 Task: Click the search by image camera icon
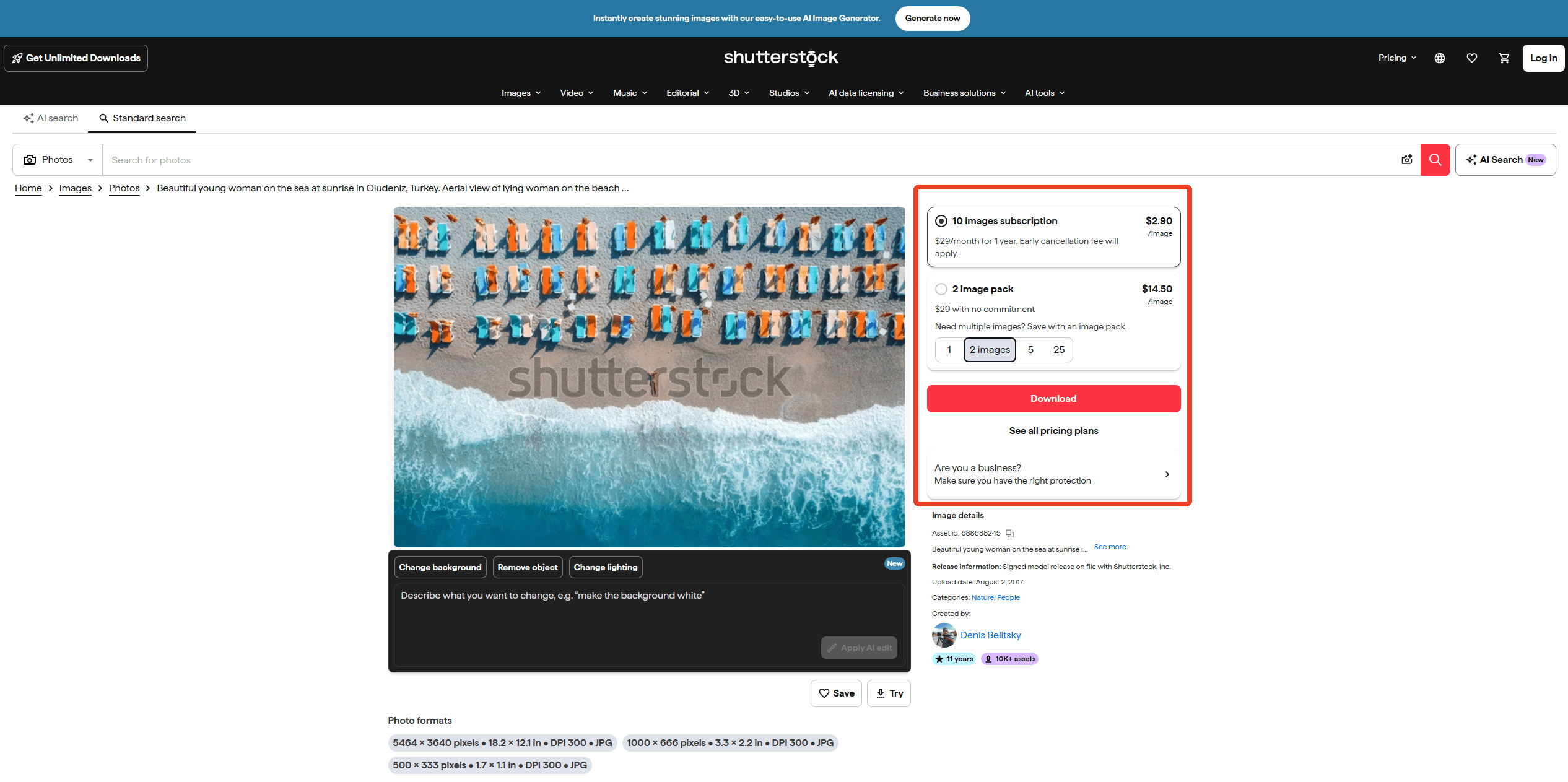point(1407,160)
